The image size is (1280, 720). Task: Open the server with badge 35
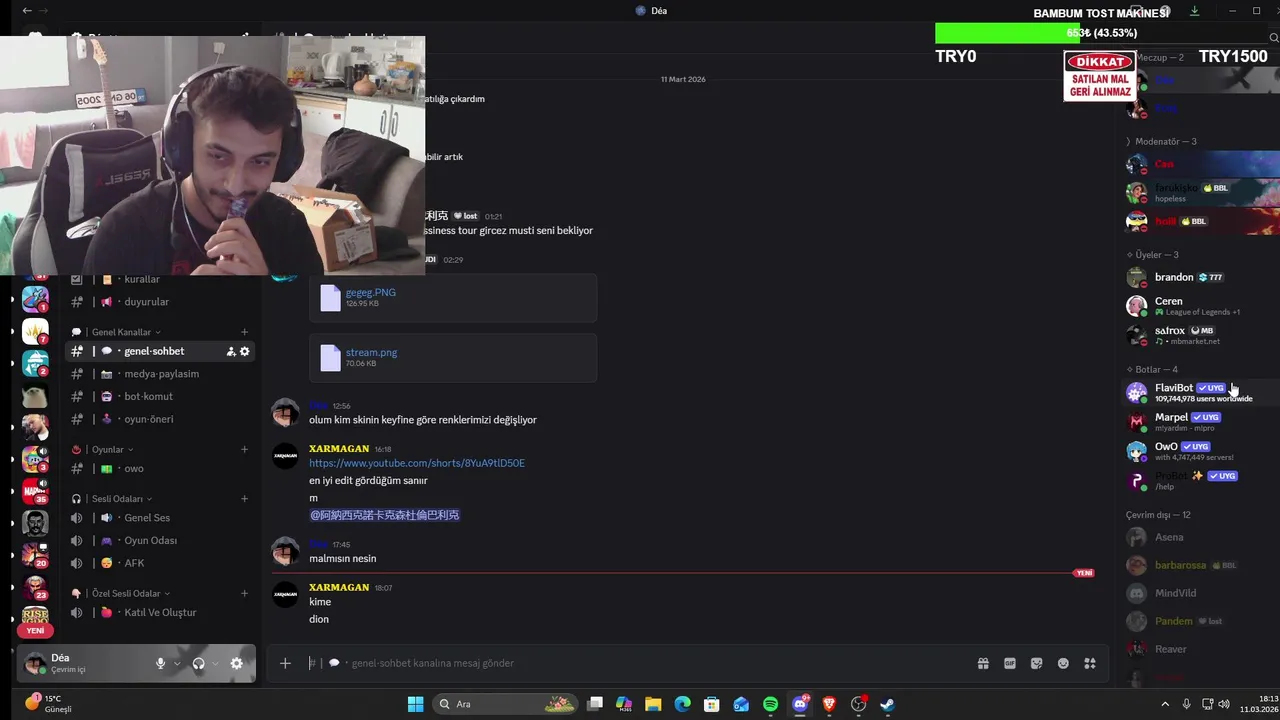35,491
